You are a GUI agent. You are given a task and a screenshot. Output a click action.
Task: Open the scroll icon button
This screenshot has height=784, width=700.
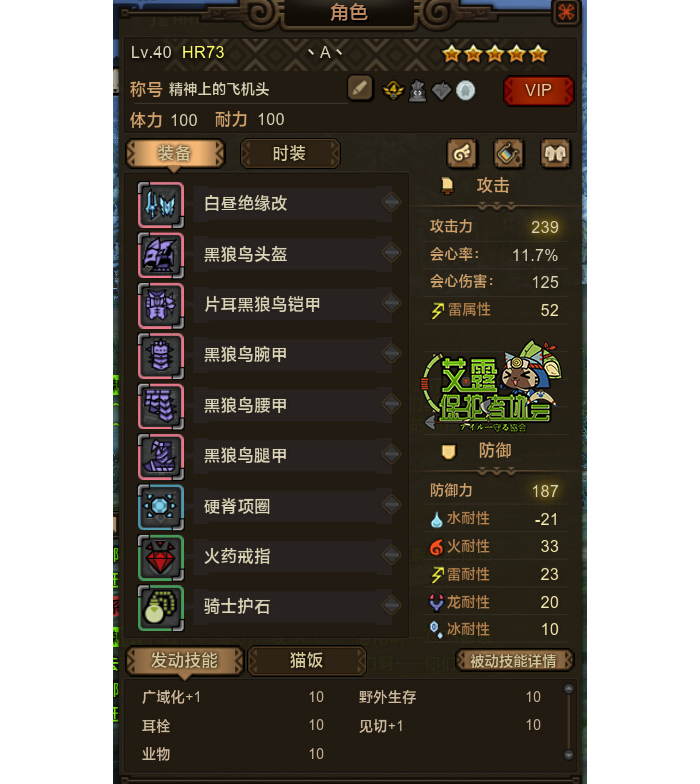pyautogui.click(x=508, y=153)
